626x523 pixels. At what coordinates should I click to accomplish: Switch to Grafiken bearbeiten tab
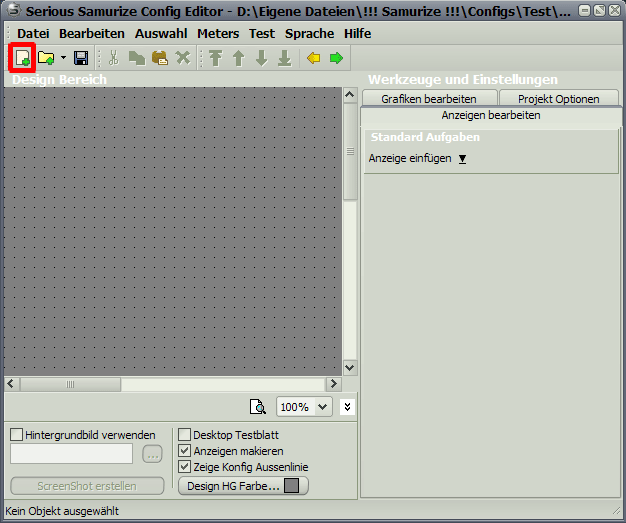click(x=429, y=99)
